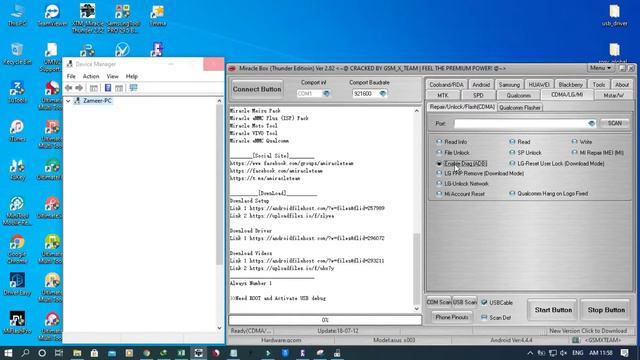The height and width of the screenshot is (360, 640).
Task: Open Excel from the taskbar
Action: tap(181, 353)
